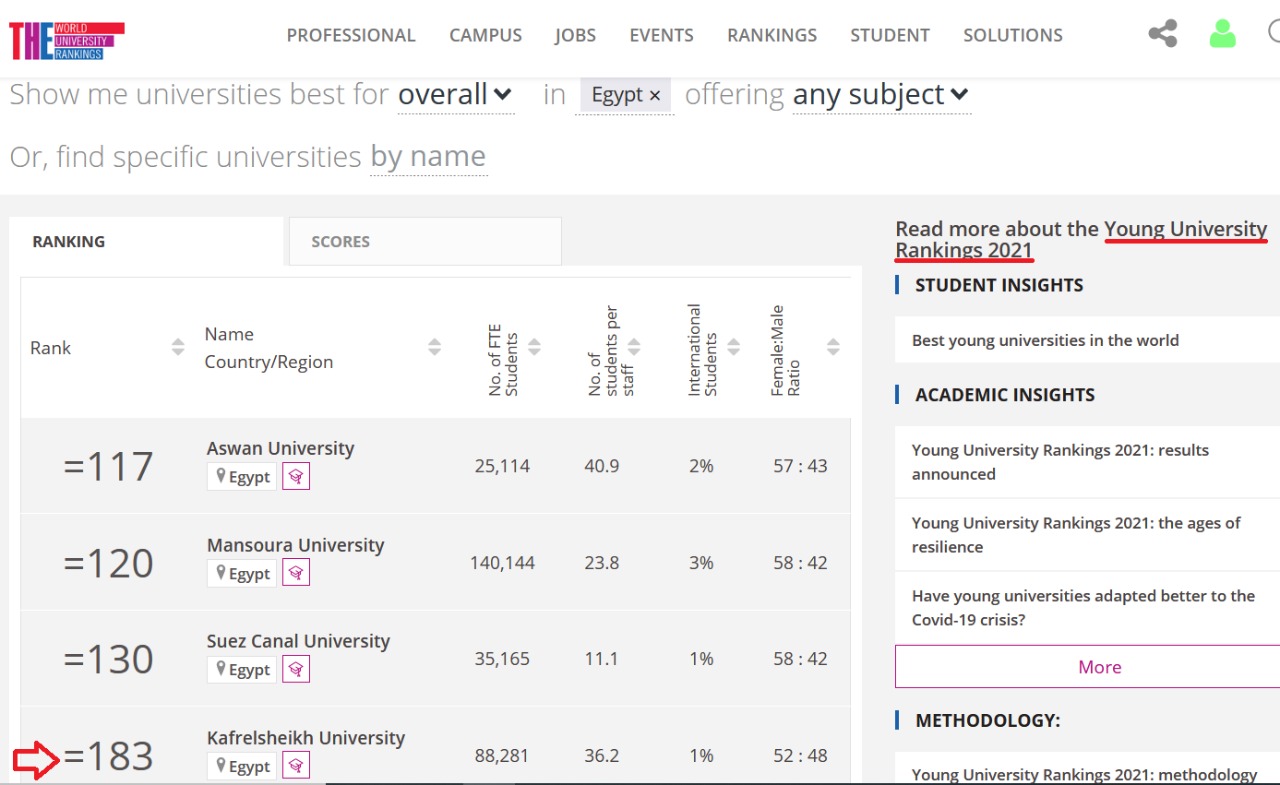Viewport: 1280px width, 785px height.
Task: Click graduation cap icon for Mansoura University
Action: point(295,573)
